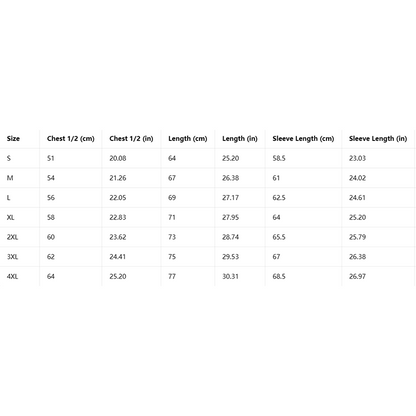
Task: Click the Length (in) column header
Action: coord(240,139)
